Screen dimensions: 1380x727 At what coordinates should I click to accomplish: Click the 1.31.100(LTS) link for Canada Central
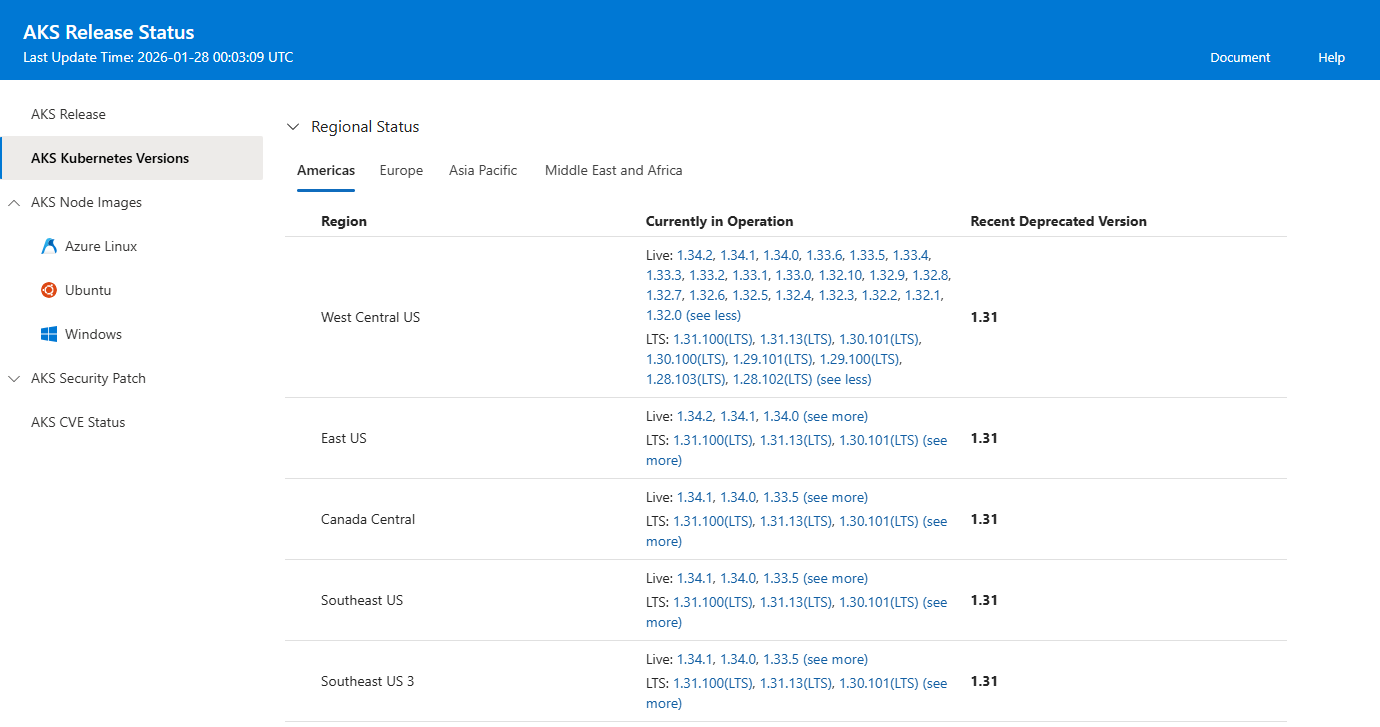[x=712, y=520]
